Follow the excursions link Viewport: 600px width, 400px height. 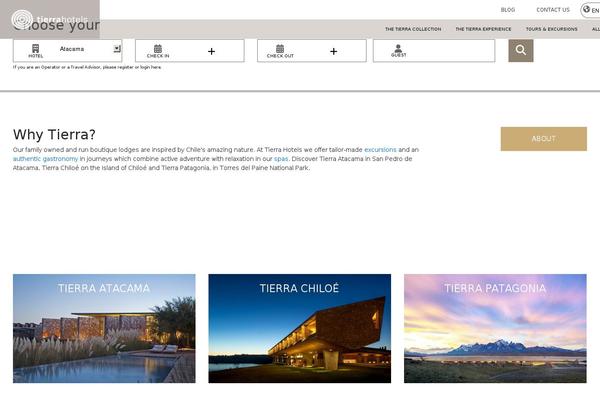click(380, 150)
